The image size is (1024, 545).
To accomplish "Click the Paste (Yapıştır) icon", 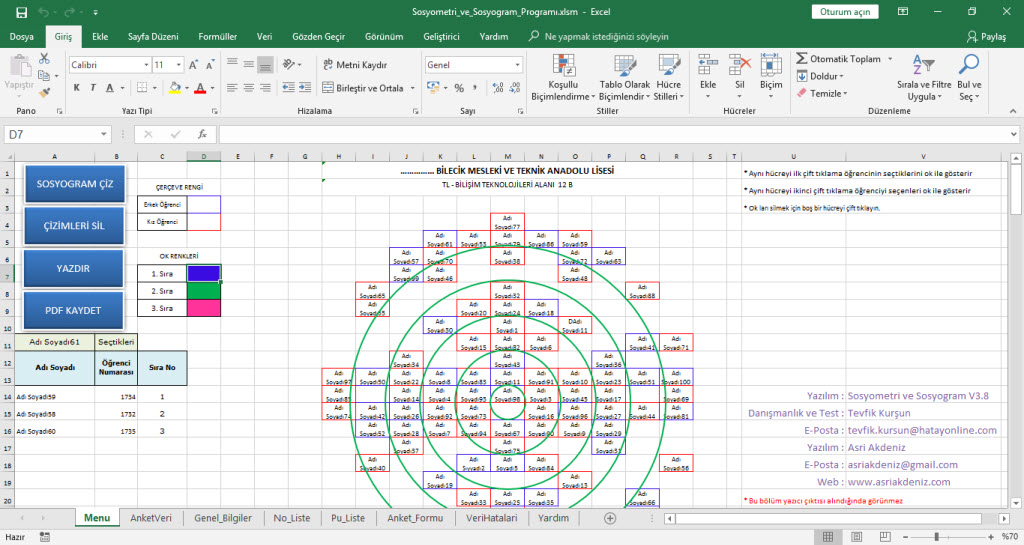I will click(20, 66).
